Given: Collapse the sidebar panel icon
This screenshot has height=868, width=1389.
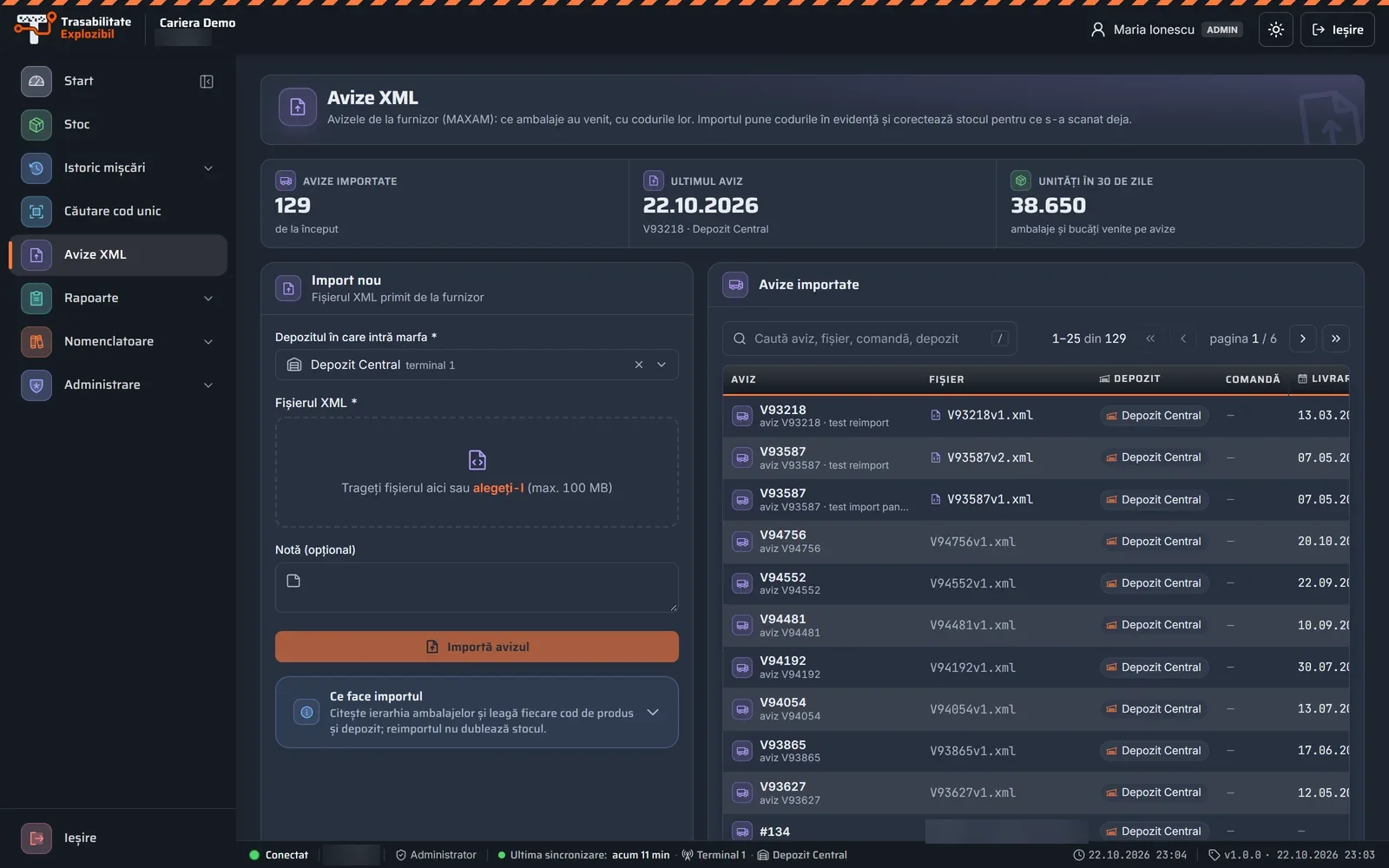Looking at the screenshot, I should tap(207, 82).
